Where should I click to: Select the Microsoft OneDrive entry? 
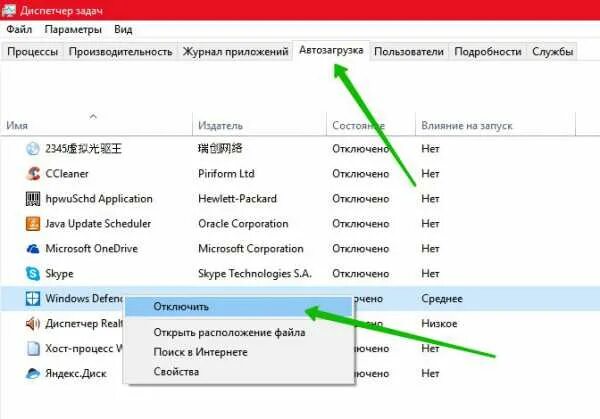[x=91, y=249]
